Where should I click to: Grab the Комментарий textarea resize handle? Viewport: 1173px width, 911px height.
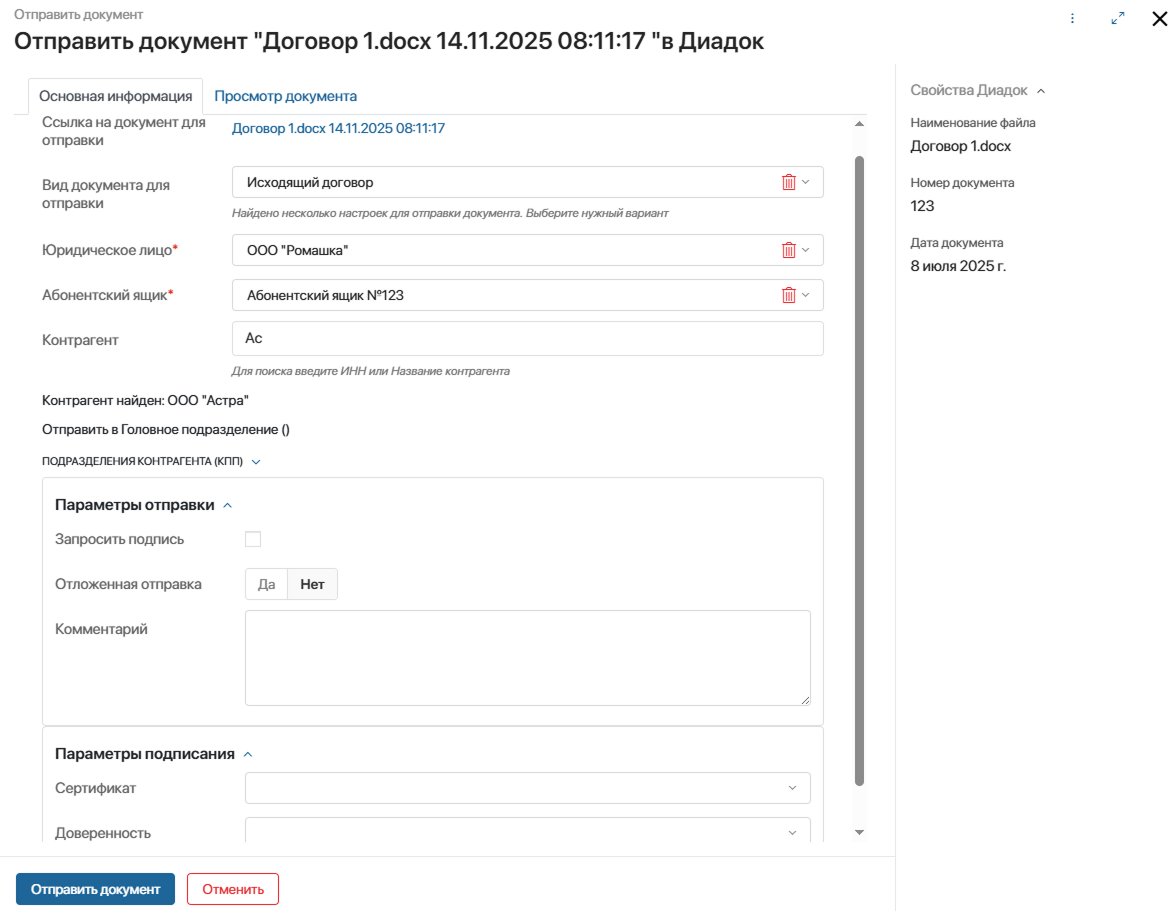(x=805, y=700)
